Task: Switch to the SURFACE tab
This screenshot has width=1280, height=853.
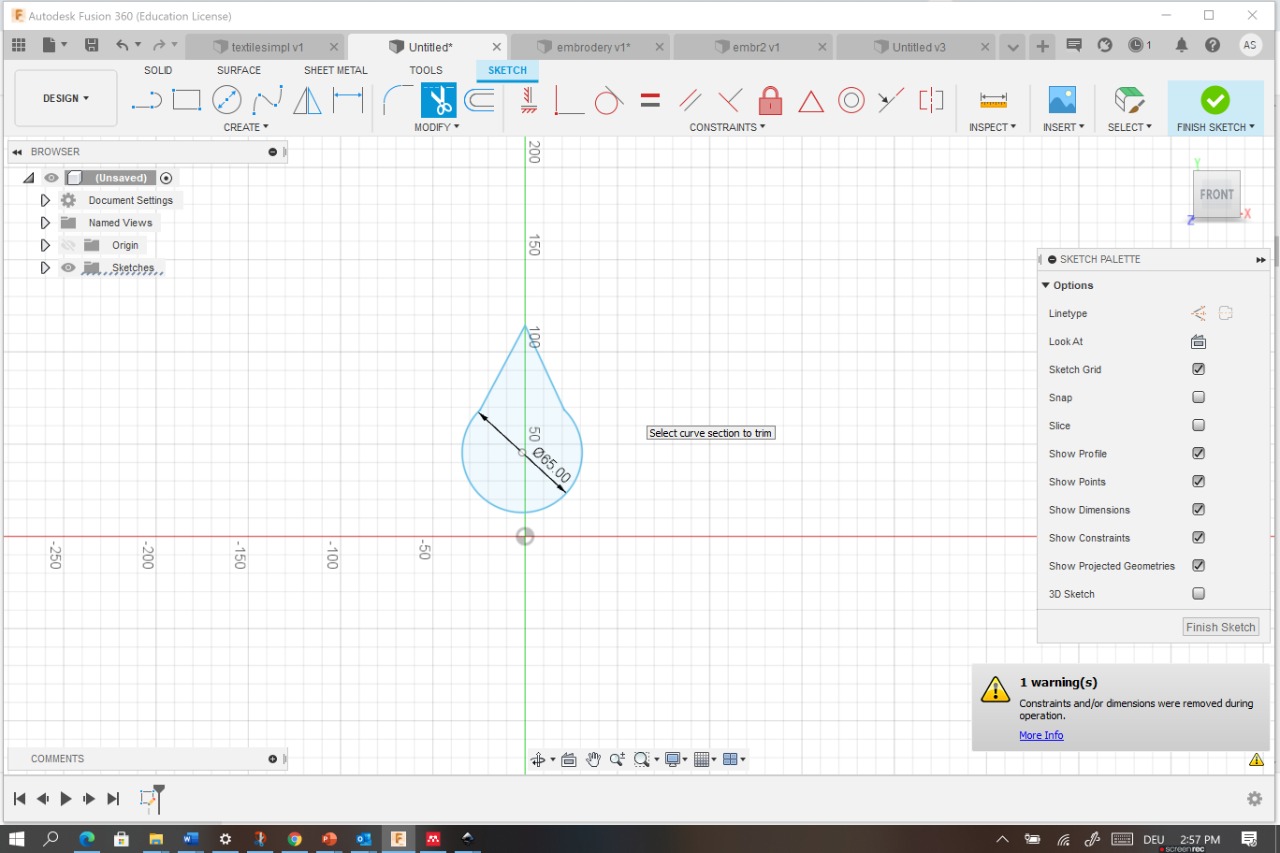Action: pyautogui.click(x=239, y=70)
